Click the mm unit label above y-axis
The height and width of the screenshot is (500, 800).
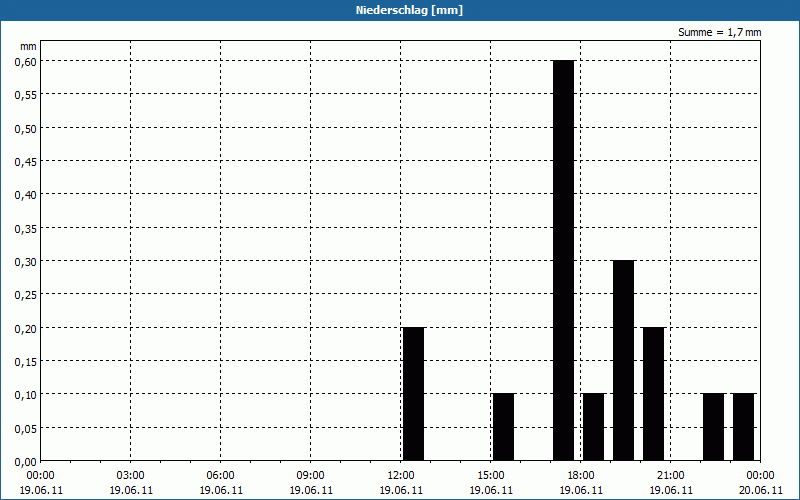click(x=28, y=46)
